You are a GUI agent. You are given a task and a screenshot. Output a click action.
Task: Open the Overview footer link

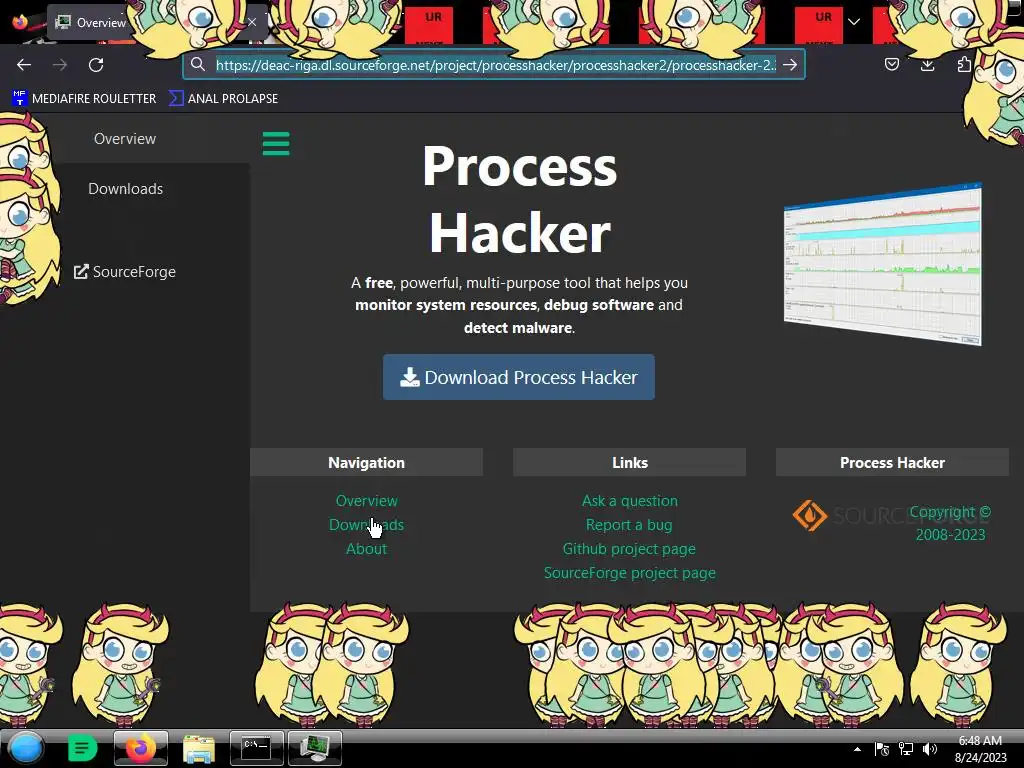tap(366, 501)
